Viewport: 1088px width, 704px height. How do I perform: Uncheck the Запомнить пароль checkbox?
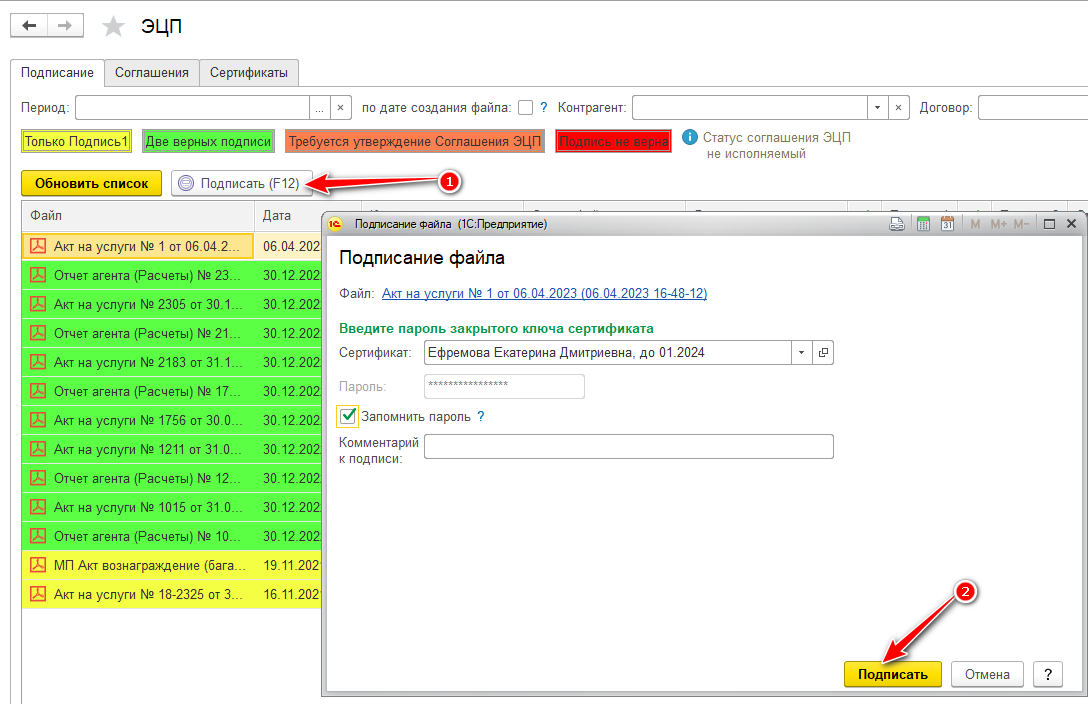[349, 416]
